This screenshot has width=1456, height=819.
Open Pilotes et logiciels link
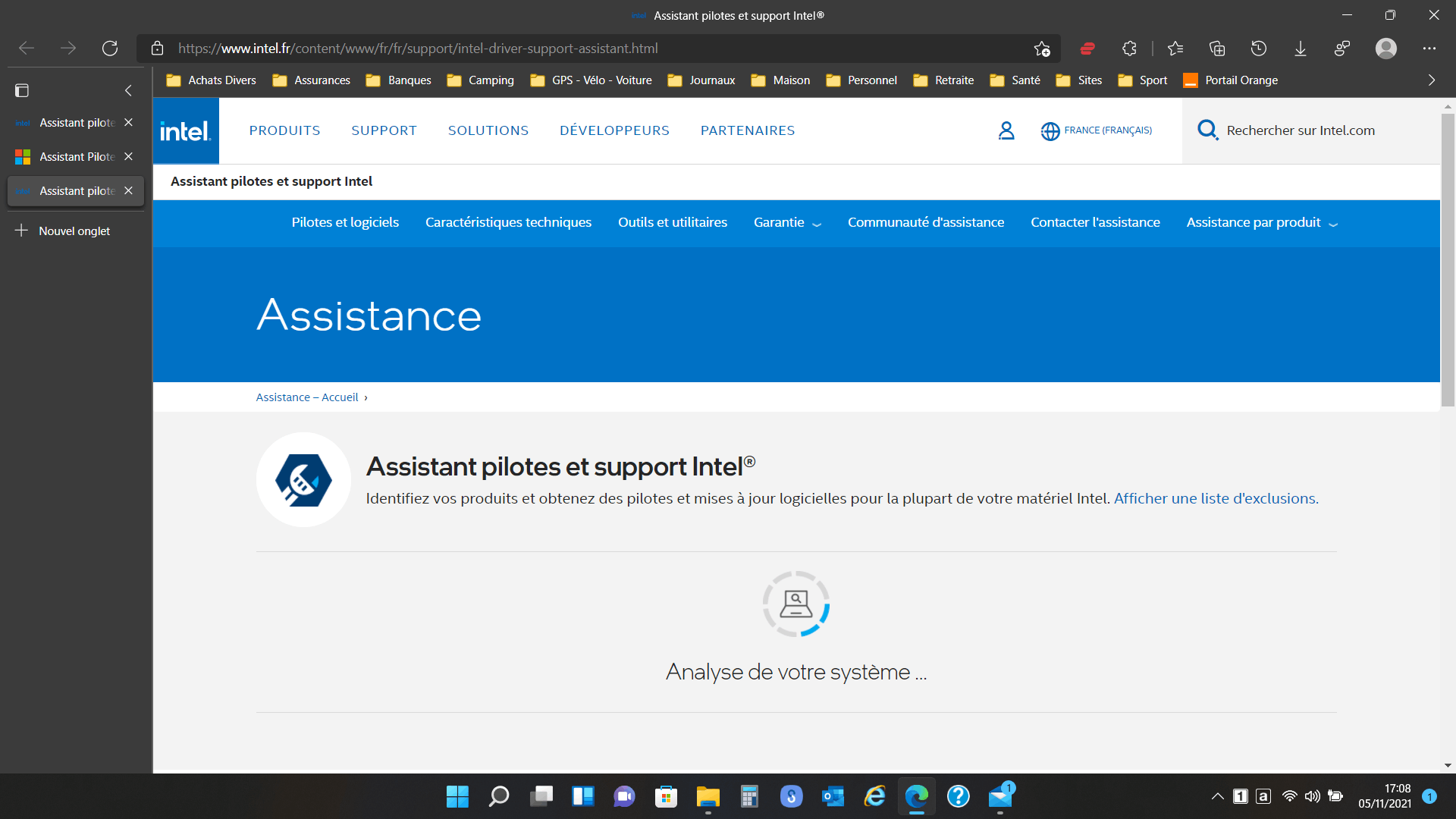click(x=345, y=222)
